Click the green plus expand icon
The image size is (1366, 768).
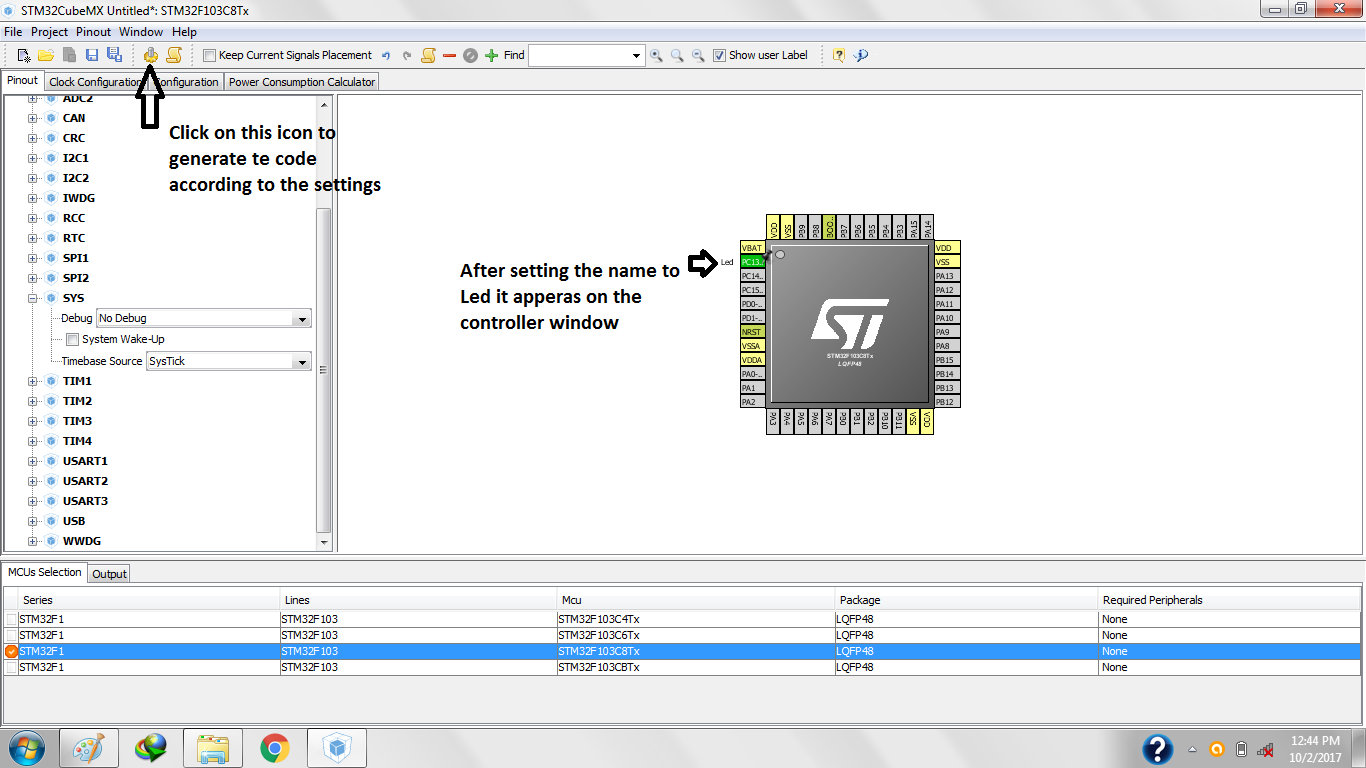click(x=491, y=55)
